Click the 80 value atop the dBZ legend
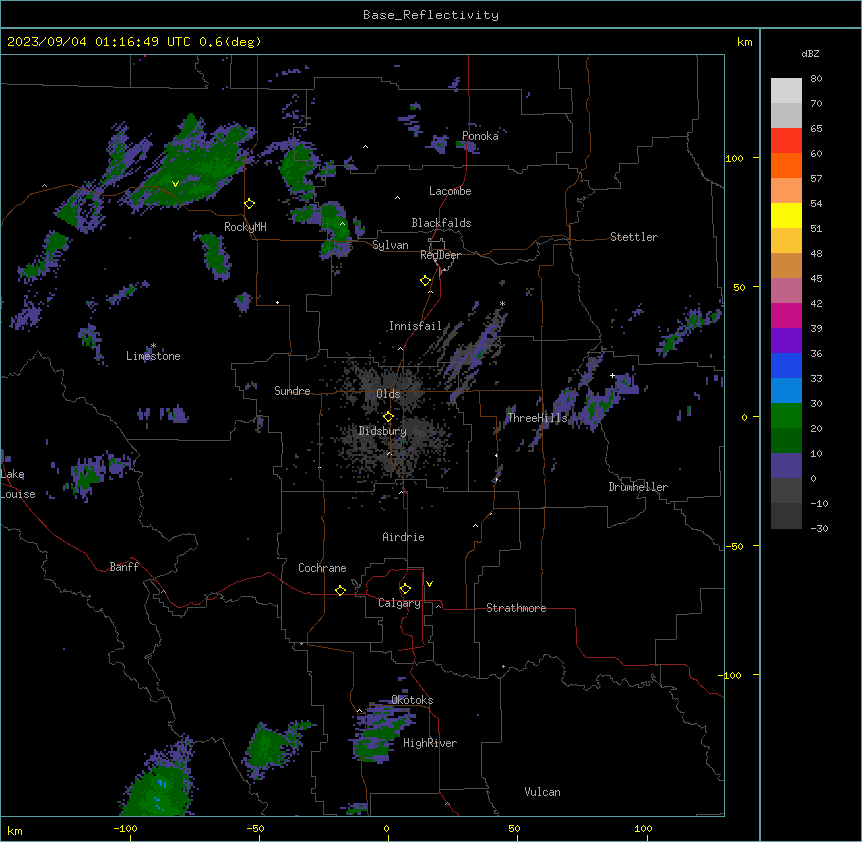Screen dimensions: 862x842 [x=816, y=79]
